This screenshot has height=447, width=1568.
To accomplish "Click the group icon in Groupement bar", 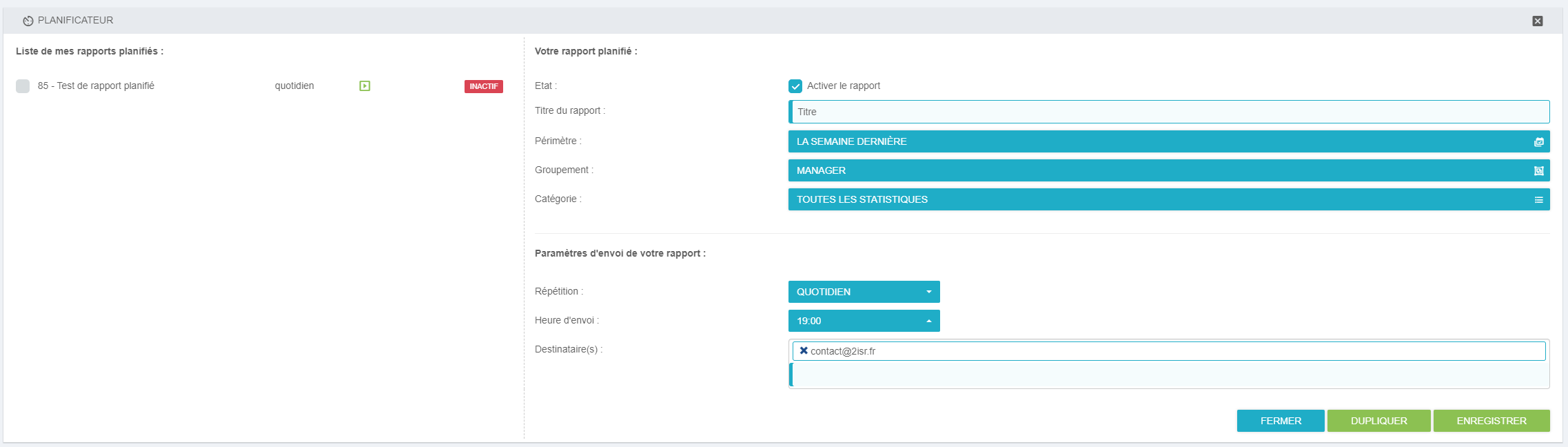I will point(1538,170).
